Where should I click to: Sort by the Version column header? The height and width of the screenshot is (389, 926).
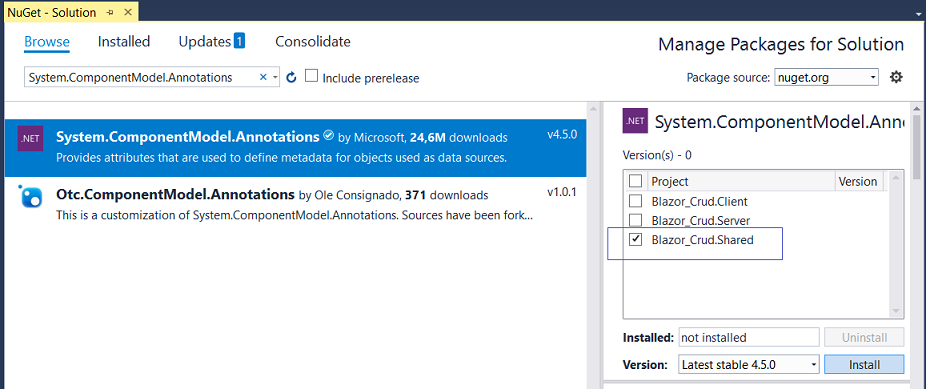tap(859, 181)
